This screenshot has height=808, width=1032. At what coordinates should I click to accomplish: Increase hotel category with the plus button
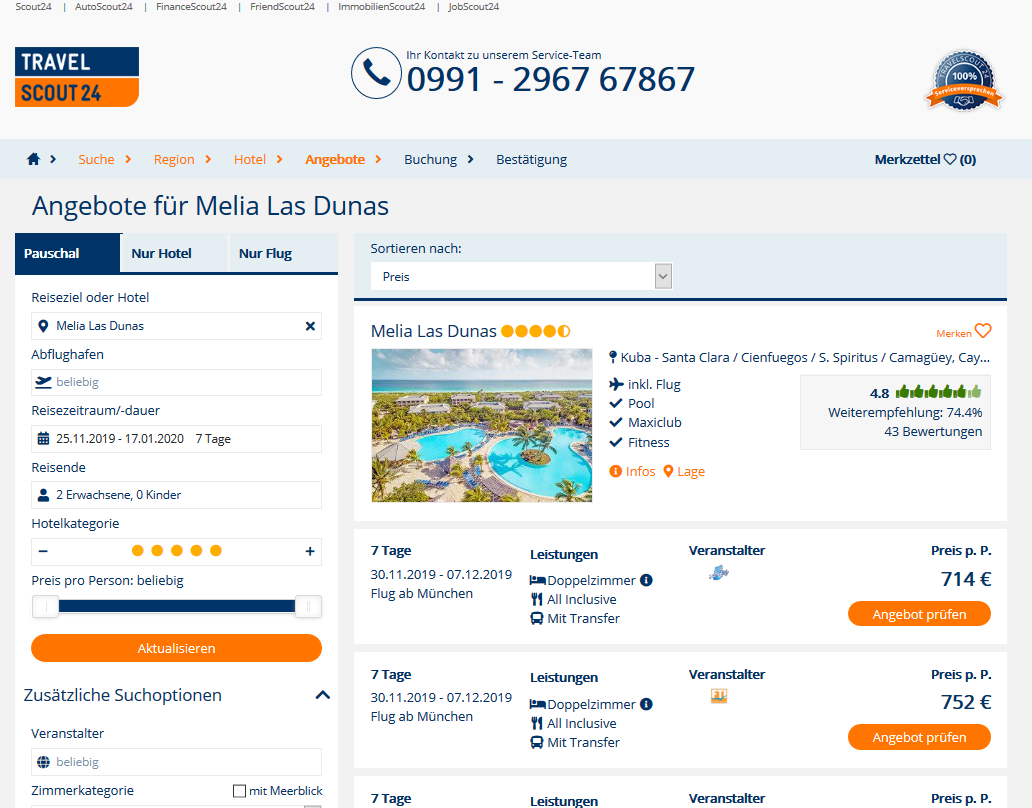pyautogui.click(x=310, y=551)
